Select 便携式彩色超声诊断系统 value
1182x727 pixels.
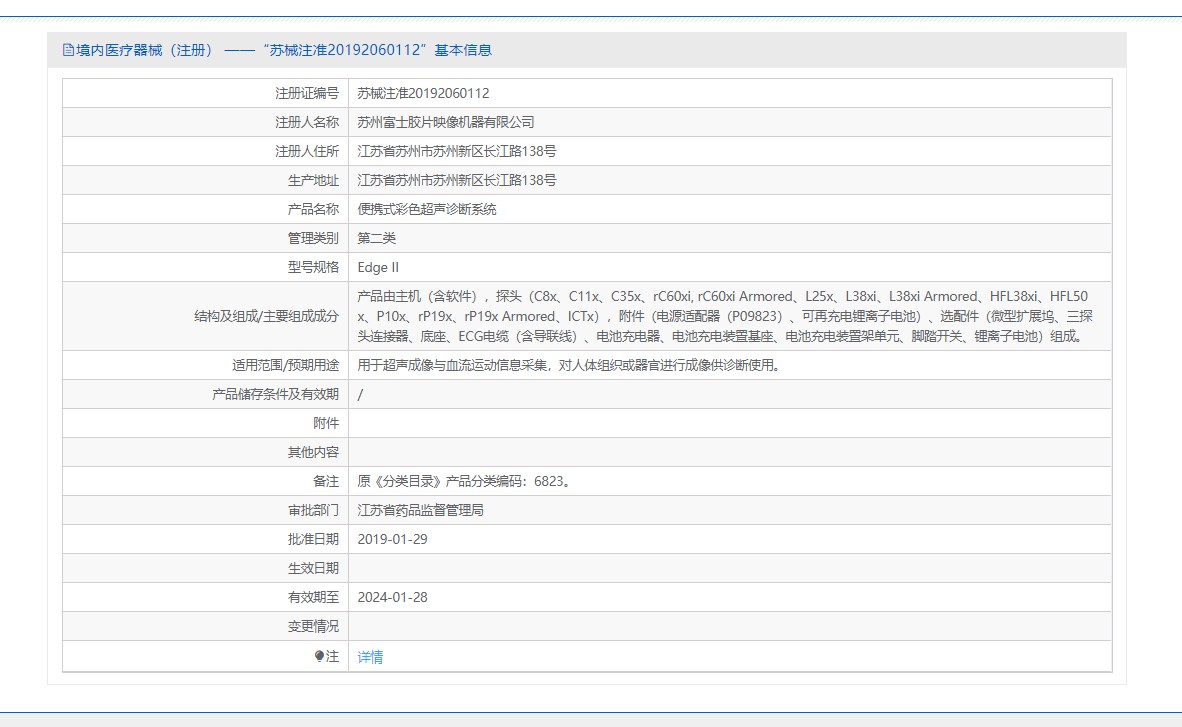427,210
